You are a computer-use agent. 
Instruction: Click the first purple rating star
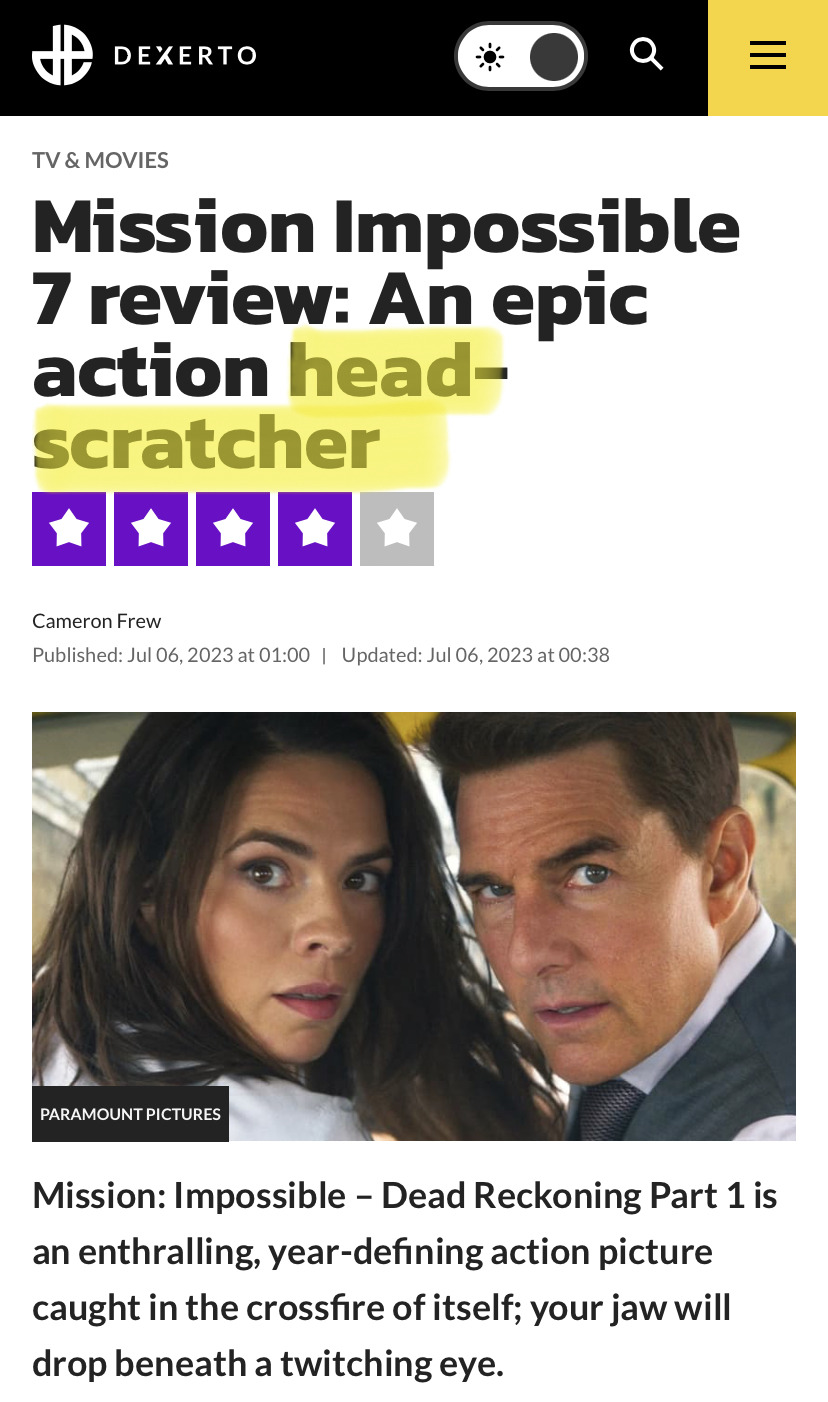pos(69,529)
